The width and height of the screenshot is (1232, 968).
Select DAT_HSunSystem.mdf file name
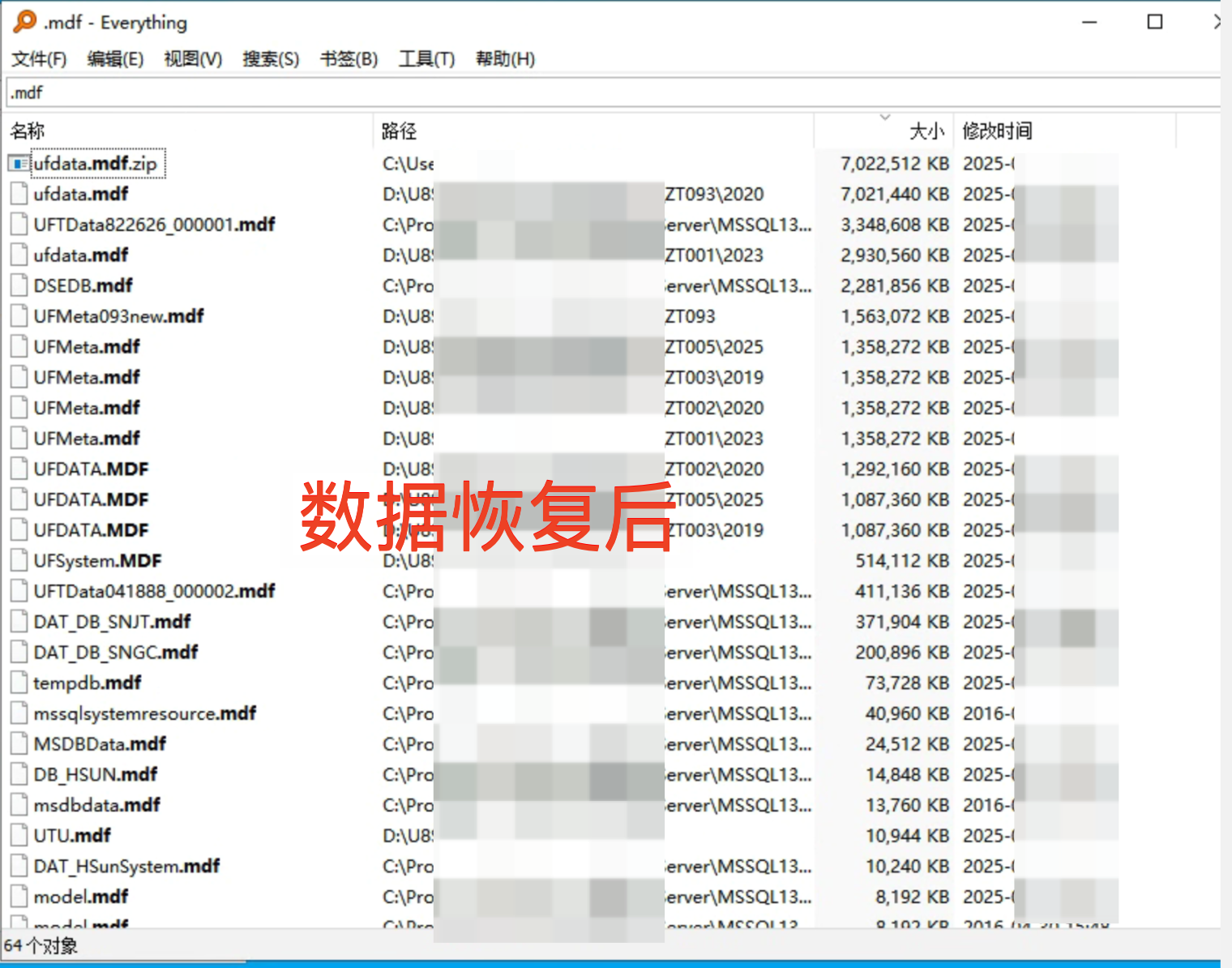[x=126, y=866]
